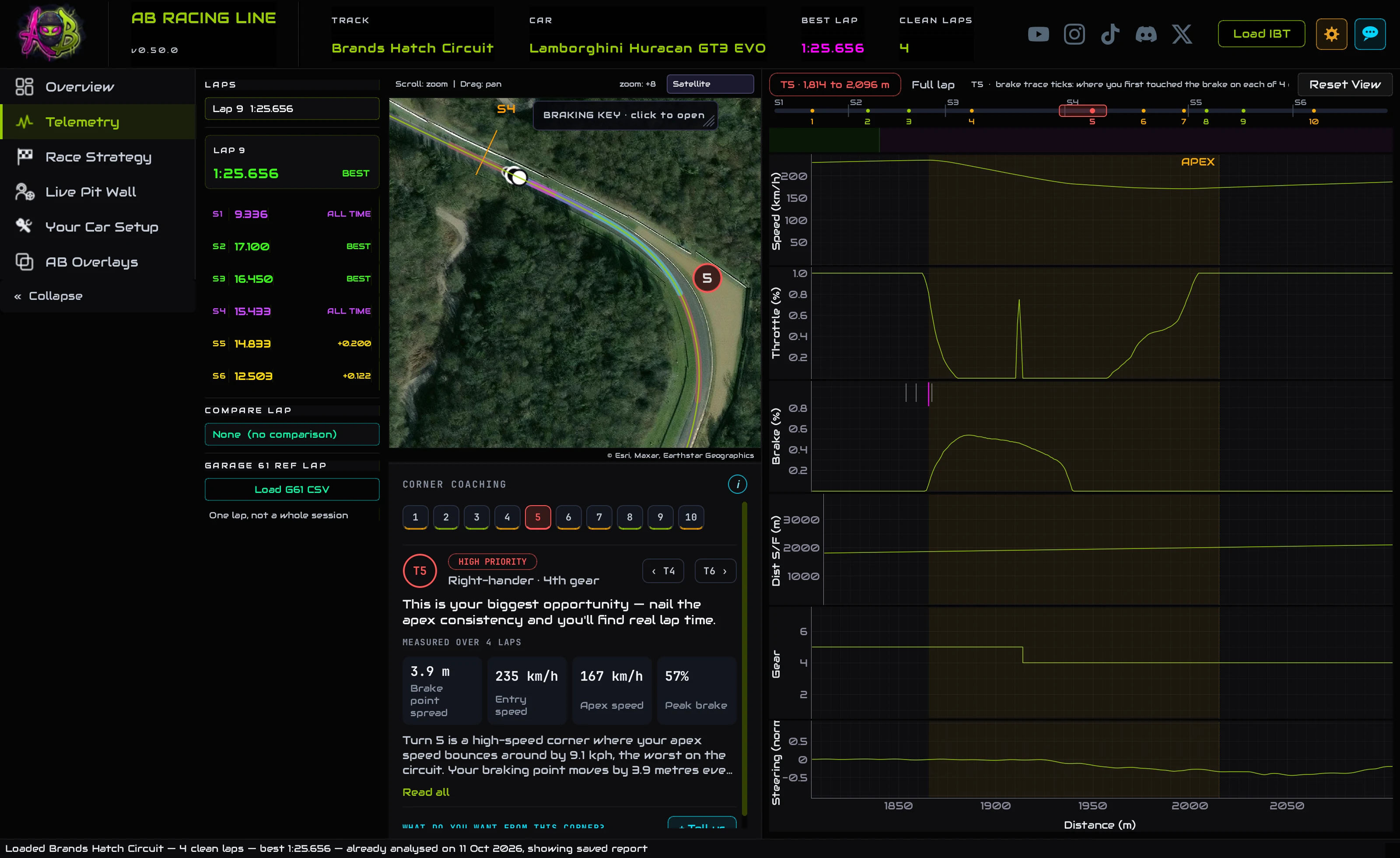1400x858 pixels.
Task: Click corner 6 dot on lap strip
Action: [x=1143, y=111]
